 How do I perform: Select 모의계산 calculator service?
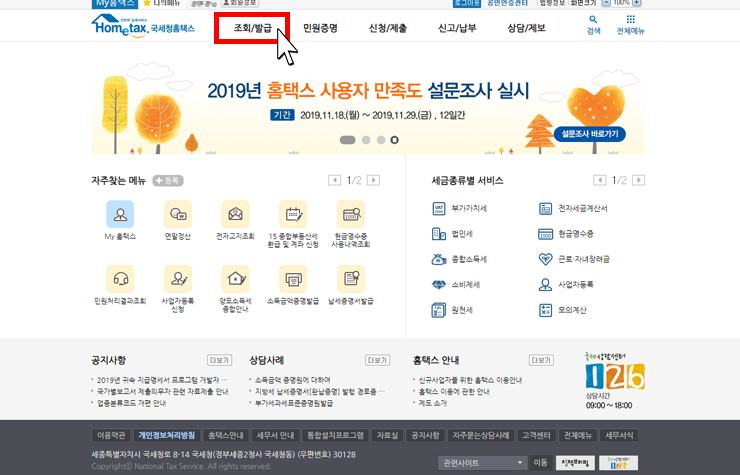[x=562, y=310]
